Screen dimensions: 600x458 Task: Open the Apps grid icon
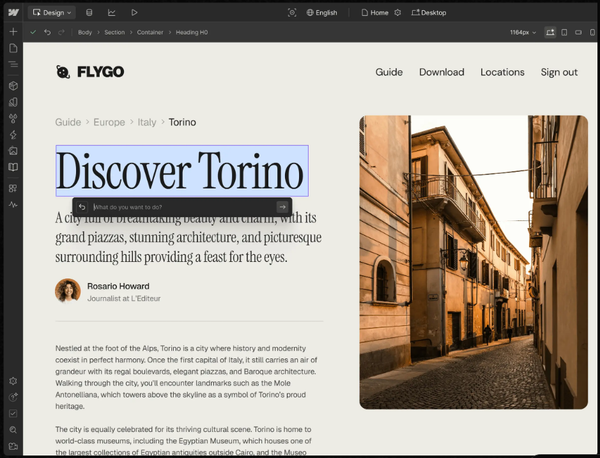13,188
